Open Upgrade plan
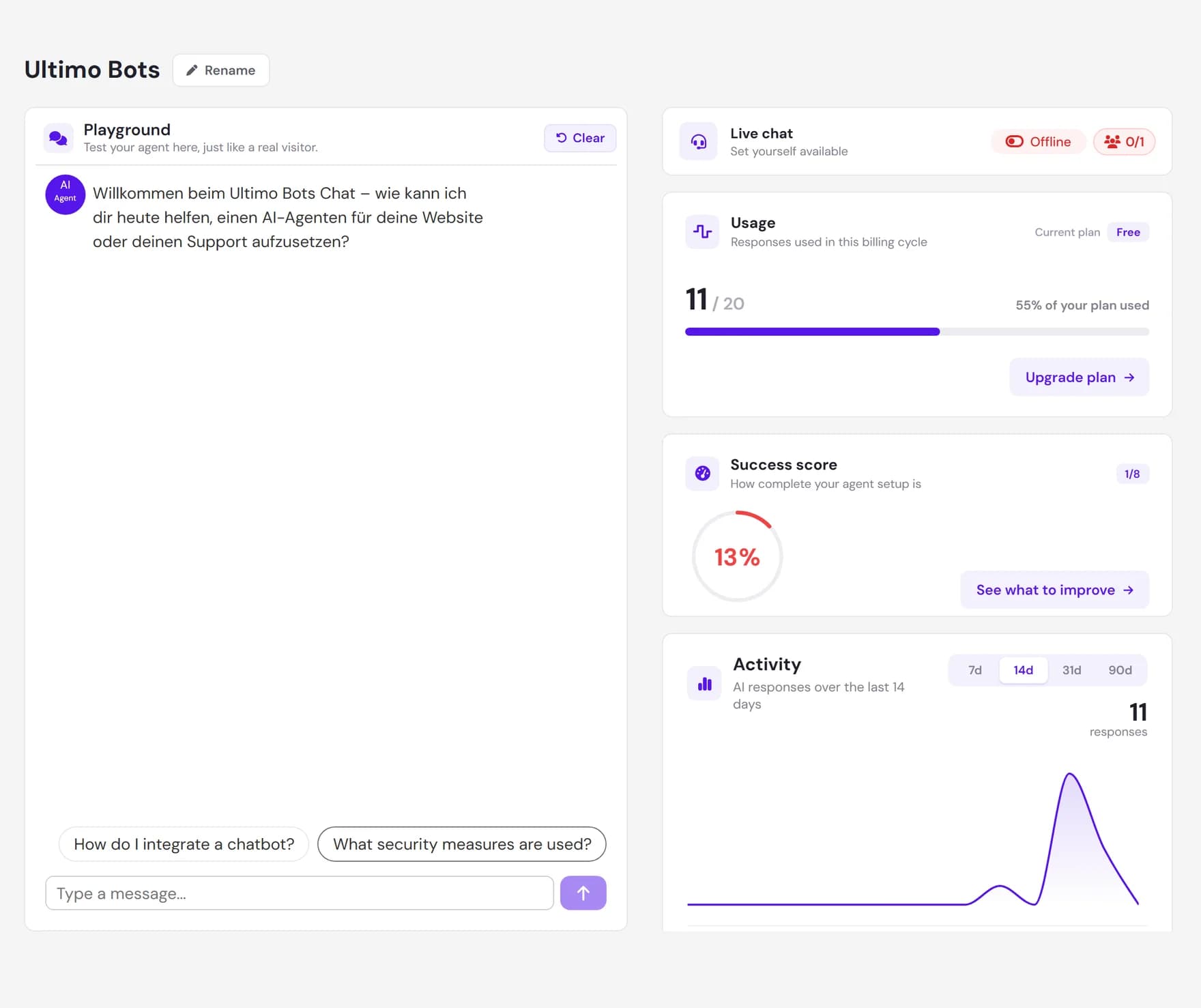This screenshot has width=1201, height=1008. point(1080,377)
